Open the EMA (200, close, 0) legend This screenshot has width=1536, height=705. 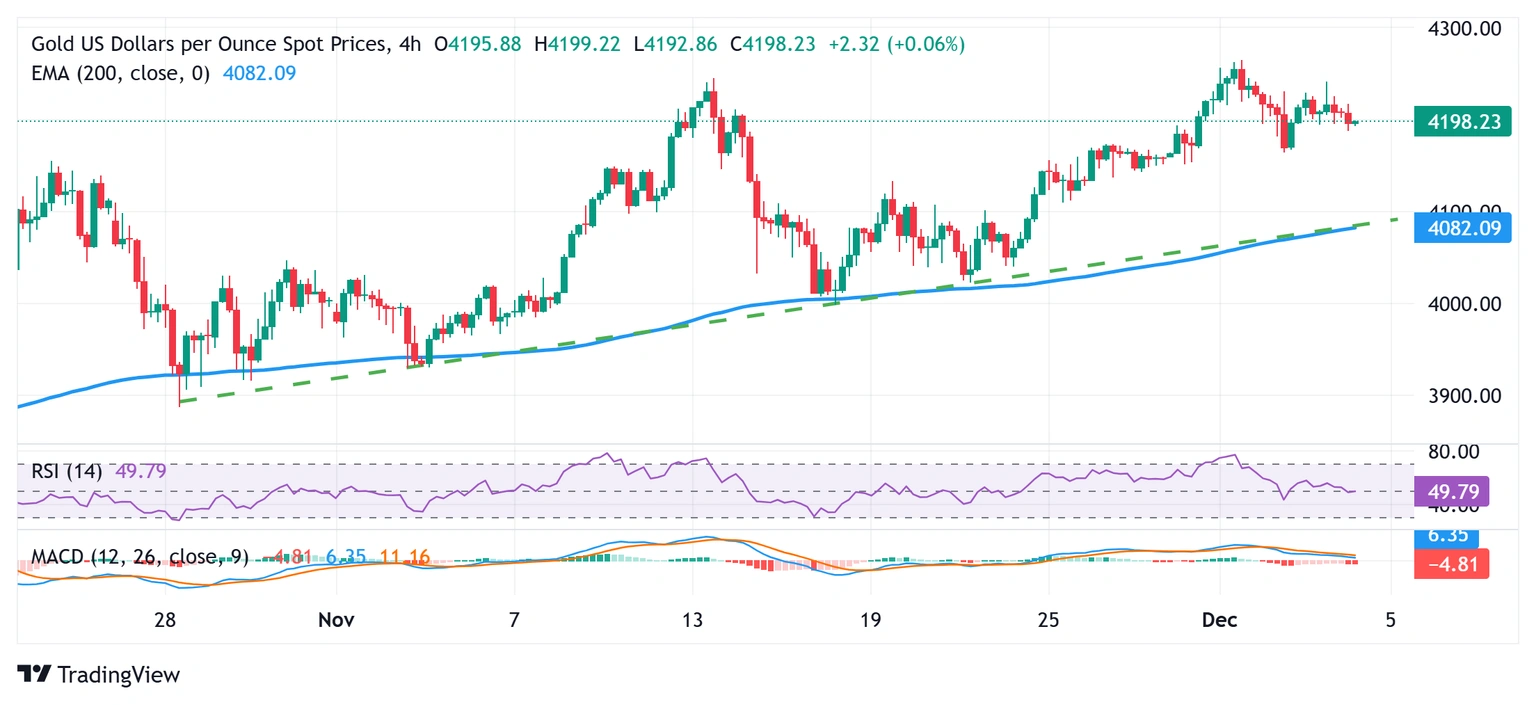[121, 73]
